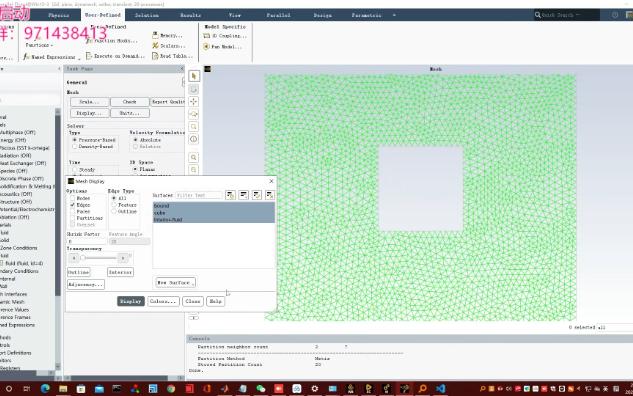Switch to the Solution ribbon tab
This screenshot has height=396, width=633.
[x=147, y=15]
